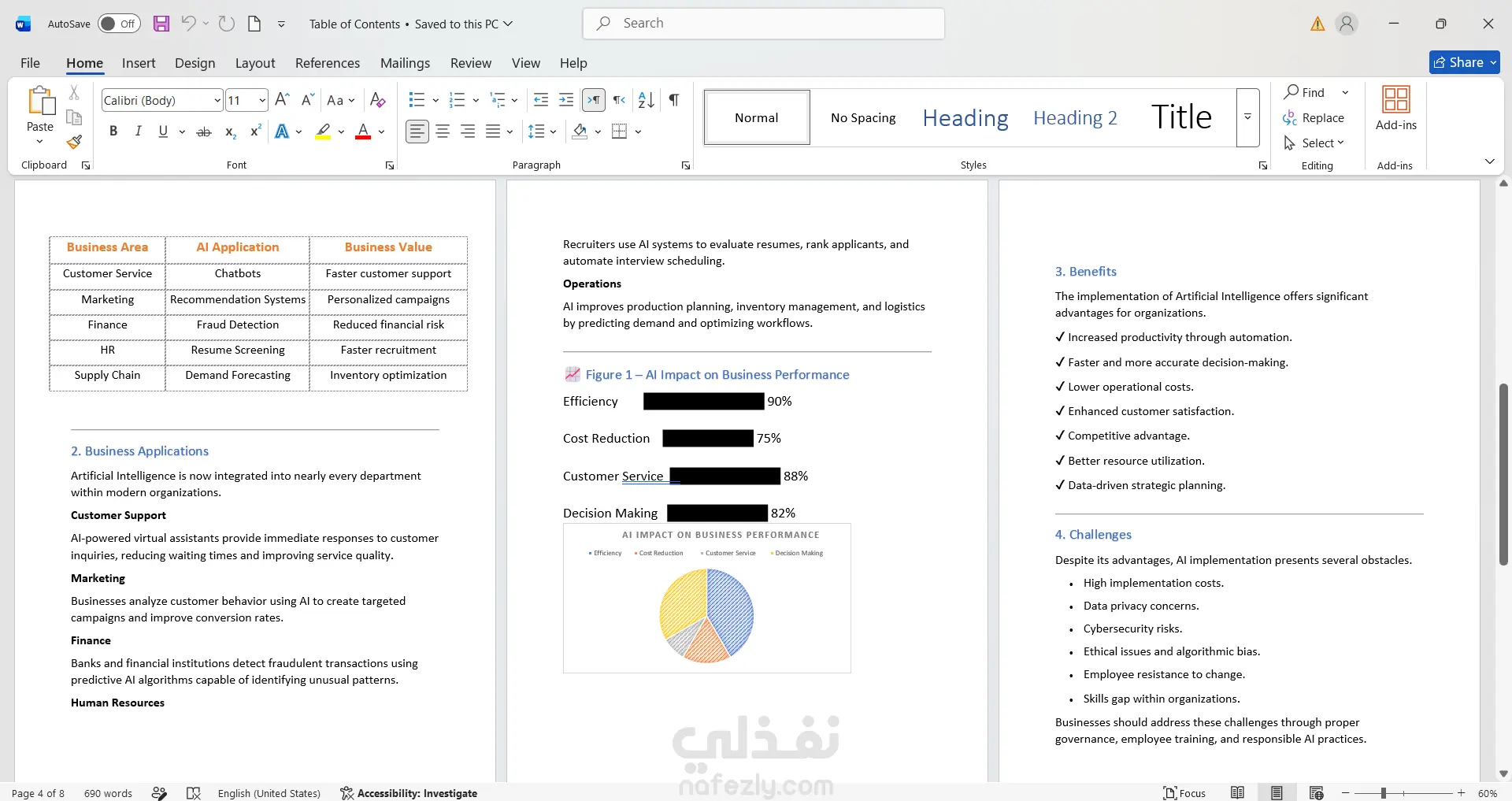Expand the Styles gallery
Viewport: 1512px width, 801px height.
[1248, 117]
